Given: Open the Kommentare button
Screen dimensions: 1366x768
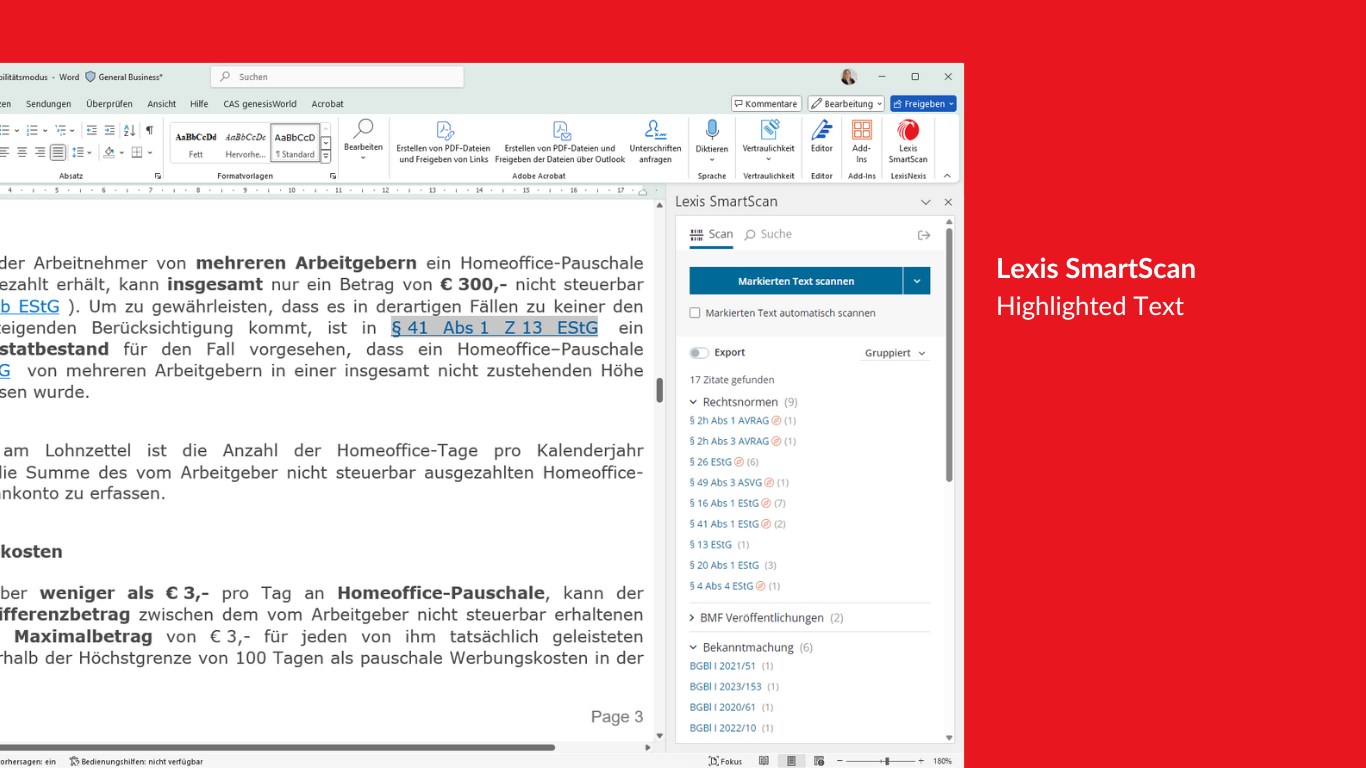Looking at the screenshot, I should pos(766,104).
